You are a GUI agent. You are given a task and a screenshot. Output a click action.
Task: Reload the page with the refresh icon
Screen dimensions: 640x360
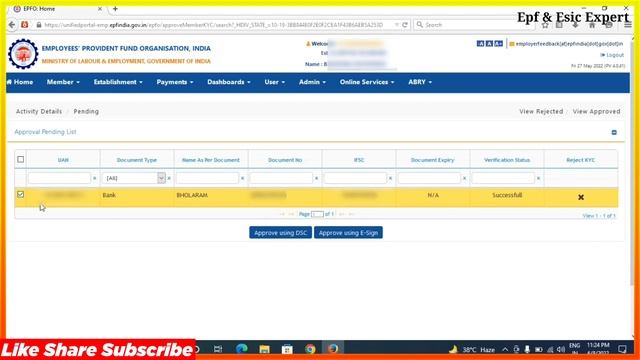405,25
